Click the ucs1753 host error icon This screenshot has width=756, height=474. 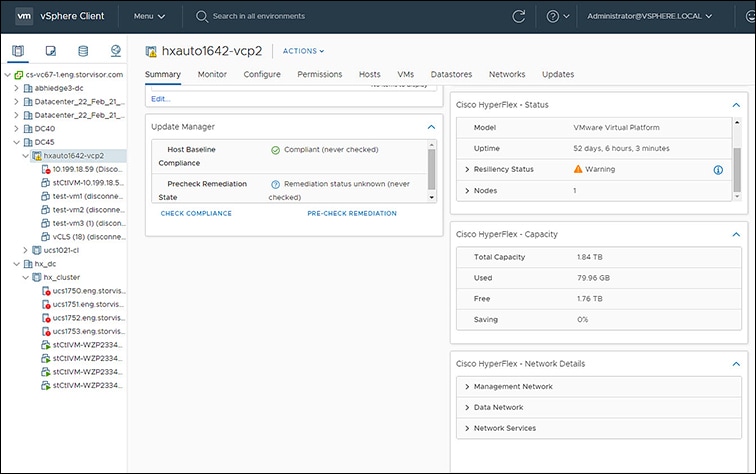[46, 331]
